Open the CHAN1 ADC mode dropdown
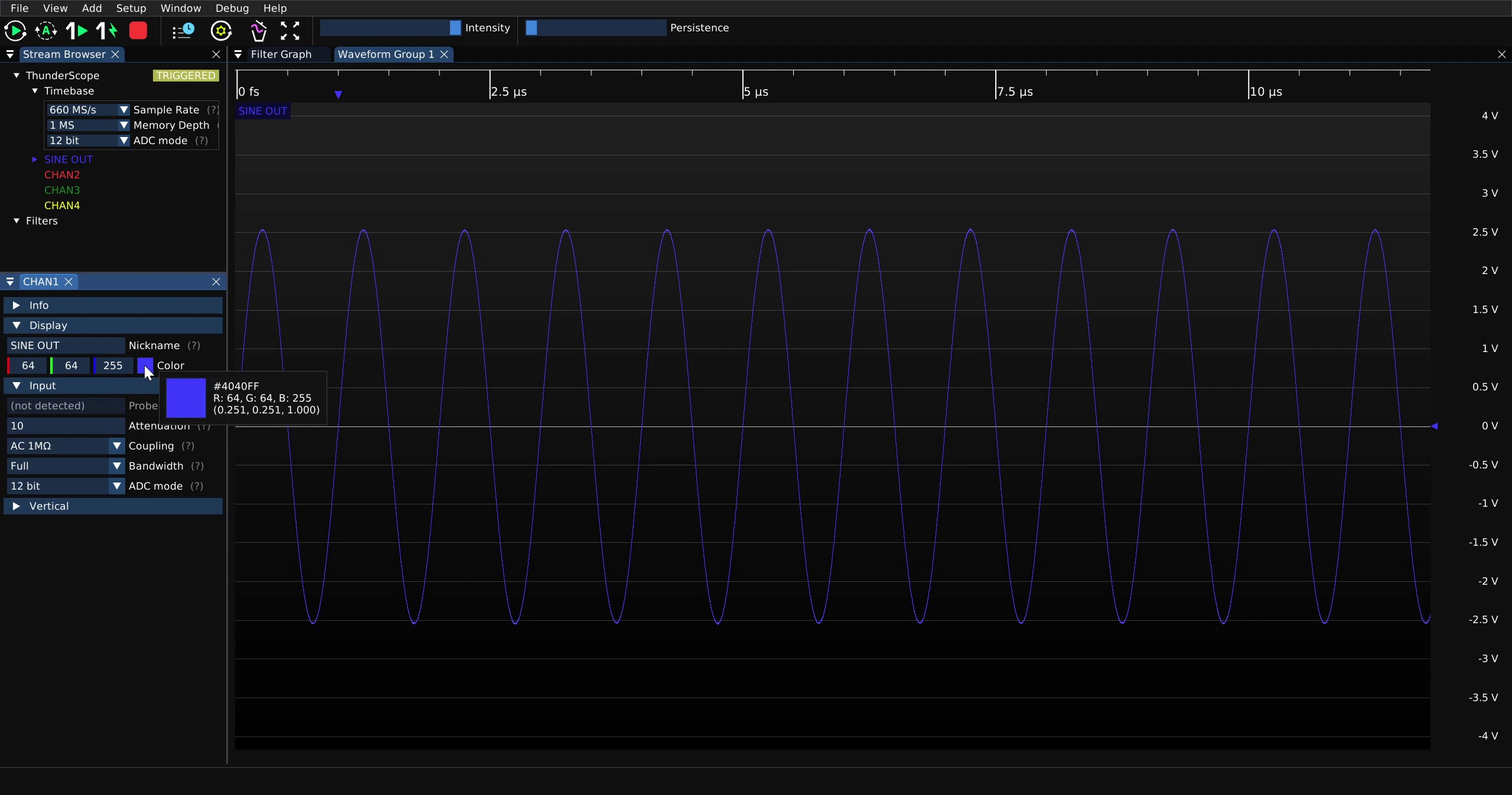Screen dimensions: 1512x795 coord(66,486)
